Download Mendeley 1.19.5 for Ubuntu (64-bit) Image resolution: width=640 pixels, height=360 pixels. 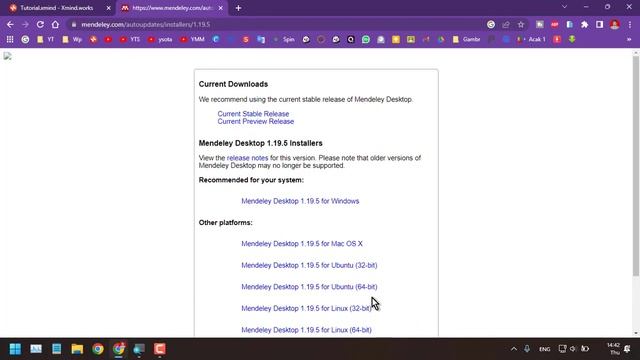(309, 287)
